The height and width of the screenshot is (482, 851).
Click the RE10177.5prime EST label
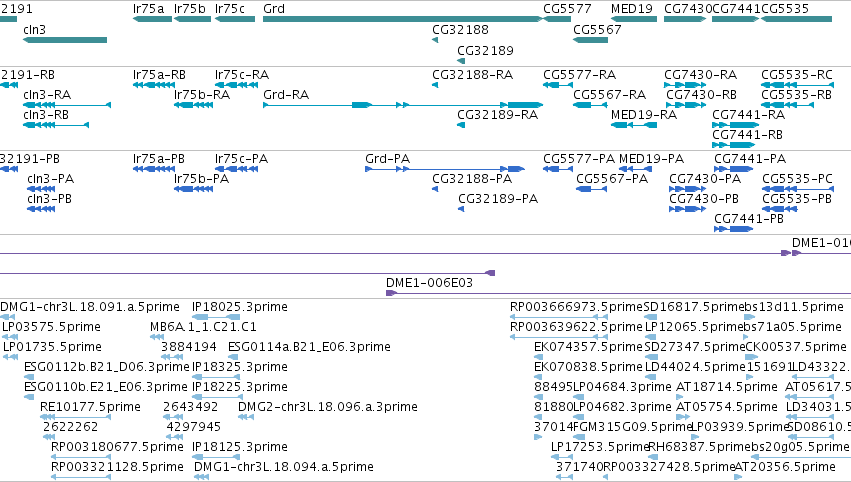90,407
